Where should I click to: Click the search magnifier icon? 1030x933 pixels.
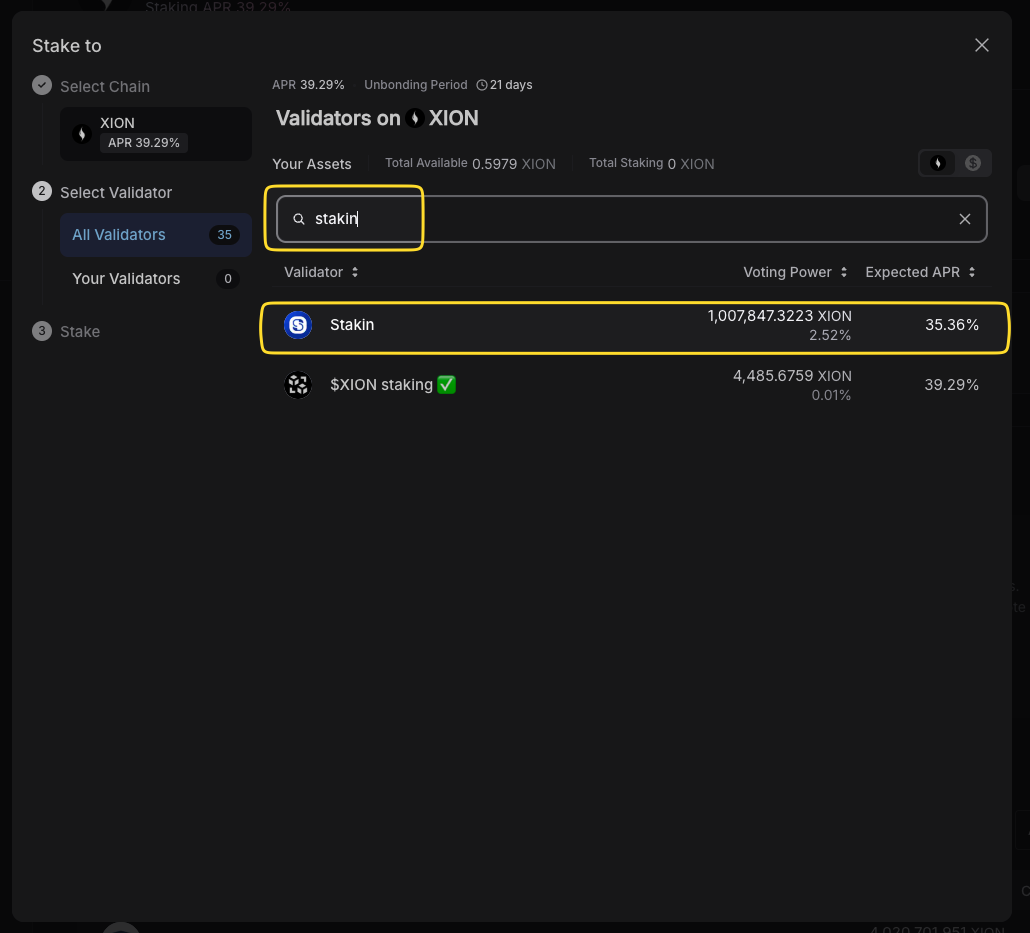tap(299, 219)
